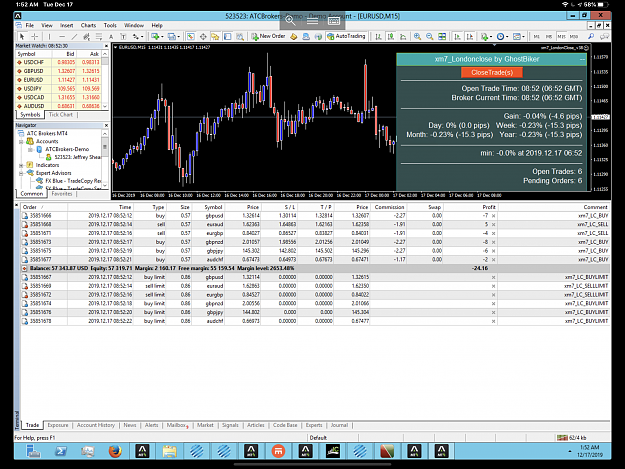Open Firefox from the taskbar
Screen dimensions: 625x469
click(115, 451)
